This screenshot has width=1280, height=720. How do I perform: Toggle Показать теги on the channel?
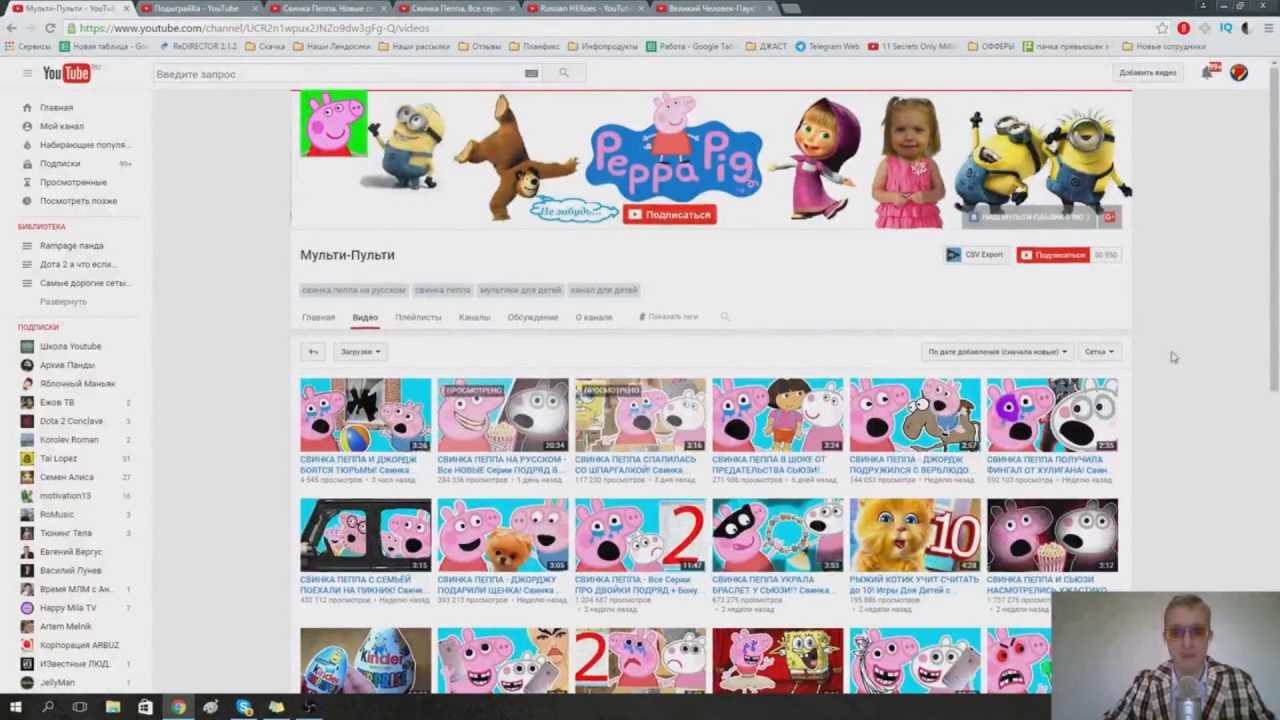point(668,317)
